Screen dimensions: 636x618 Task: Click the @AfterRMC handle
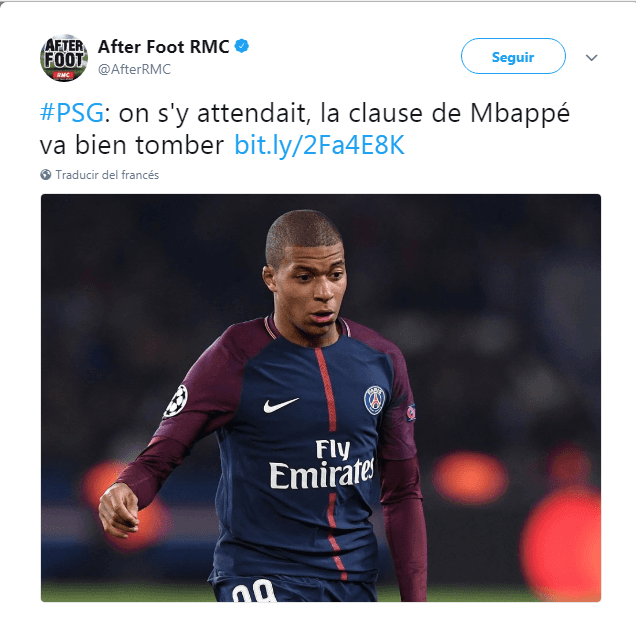[134, 69]
